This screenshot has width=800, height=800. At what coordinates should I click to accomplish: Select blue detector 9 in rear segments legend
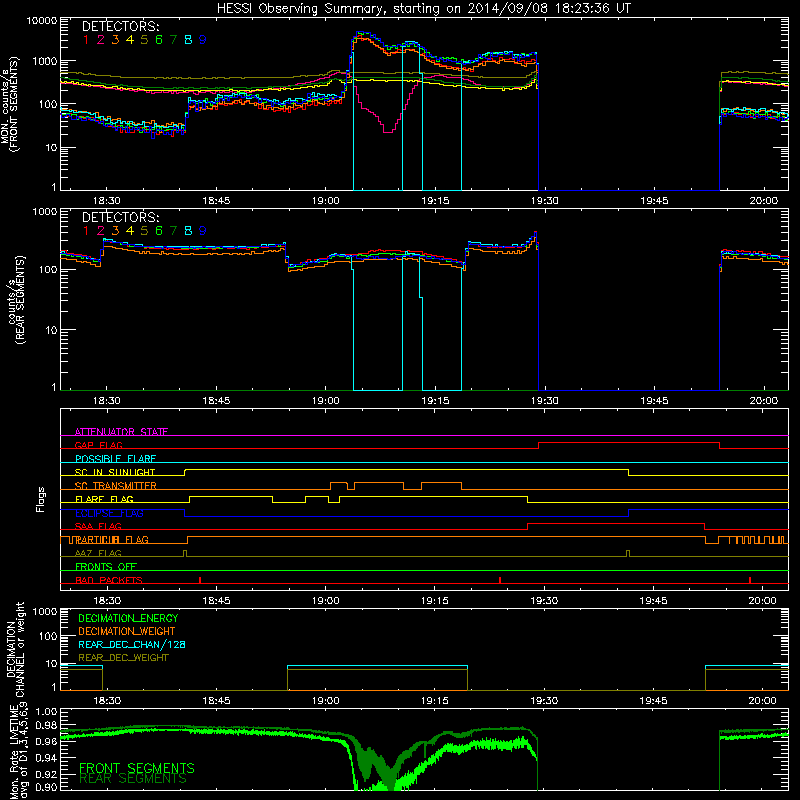coord(203,231)
